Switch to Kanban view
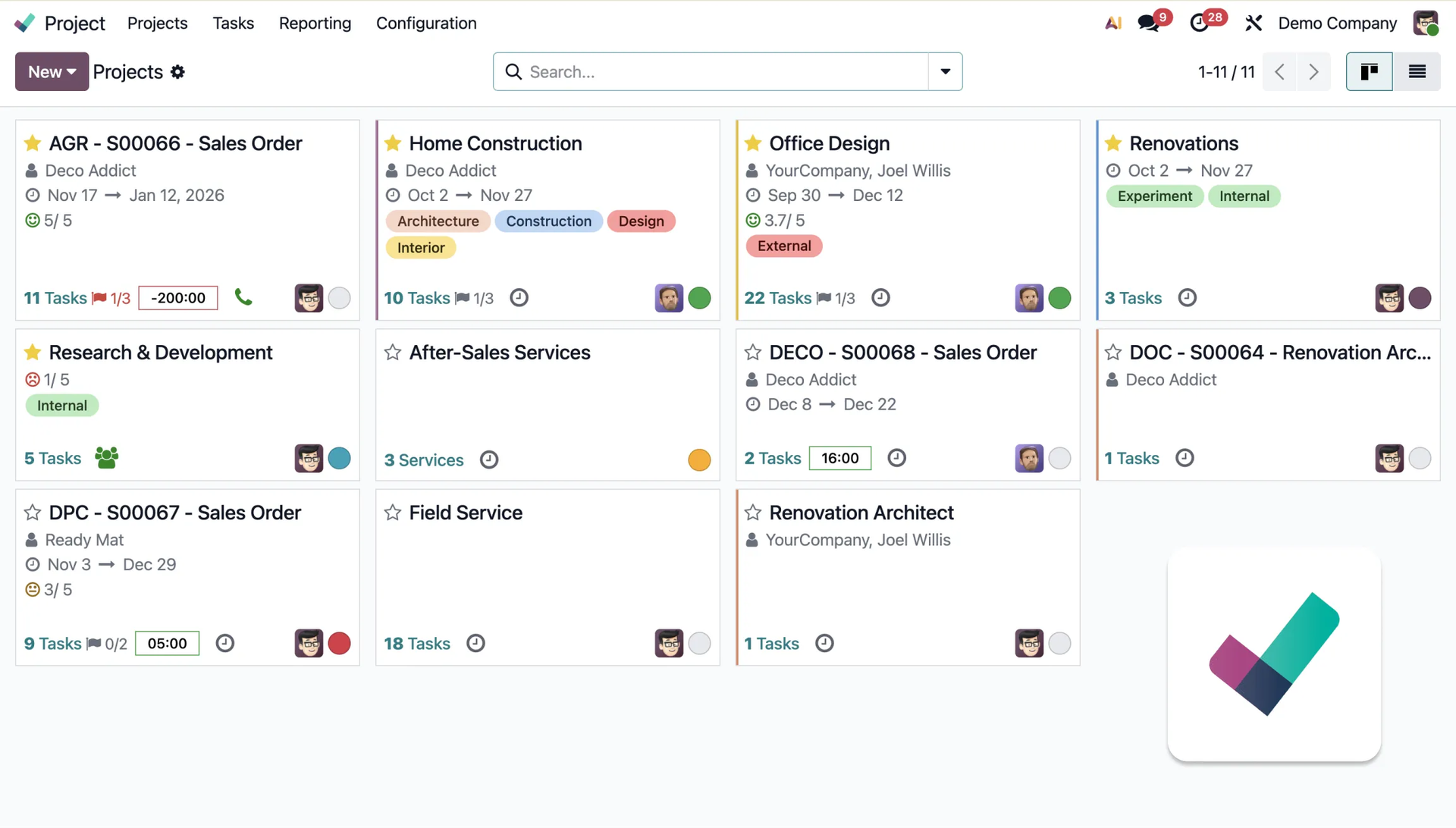The width and height of the screenshot is (1456, 828). (x=1369, y=72)
